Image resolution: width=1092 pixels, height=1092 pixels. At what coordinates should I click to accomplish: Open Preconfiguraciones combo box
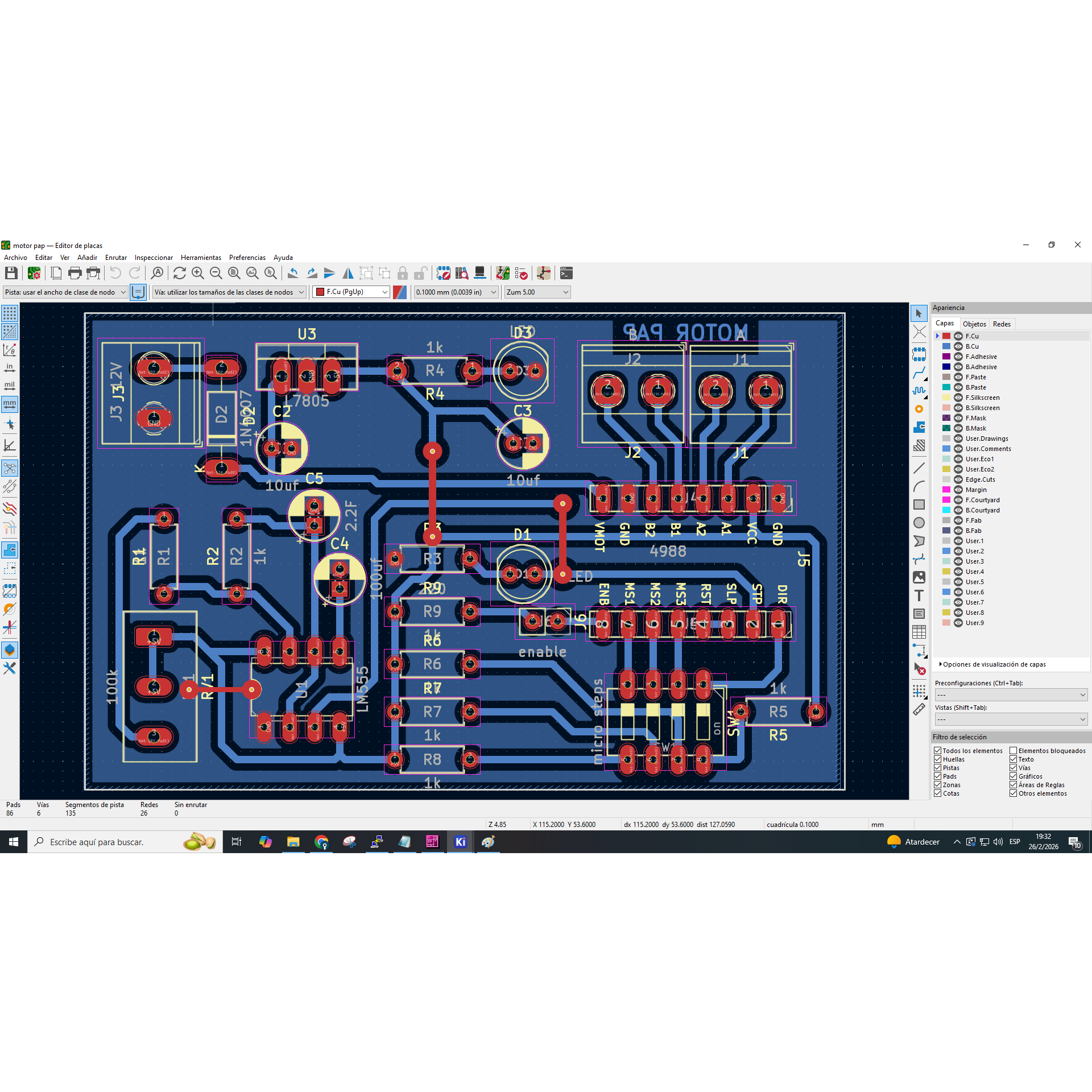[x=1011, y=694]
